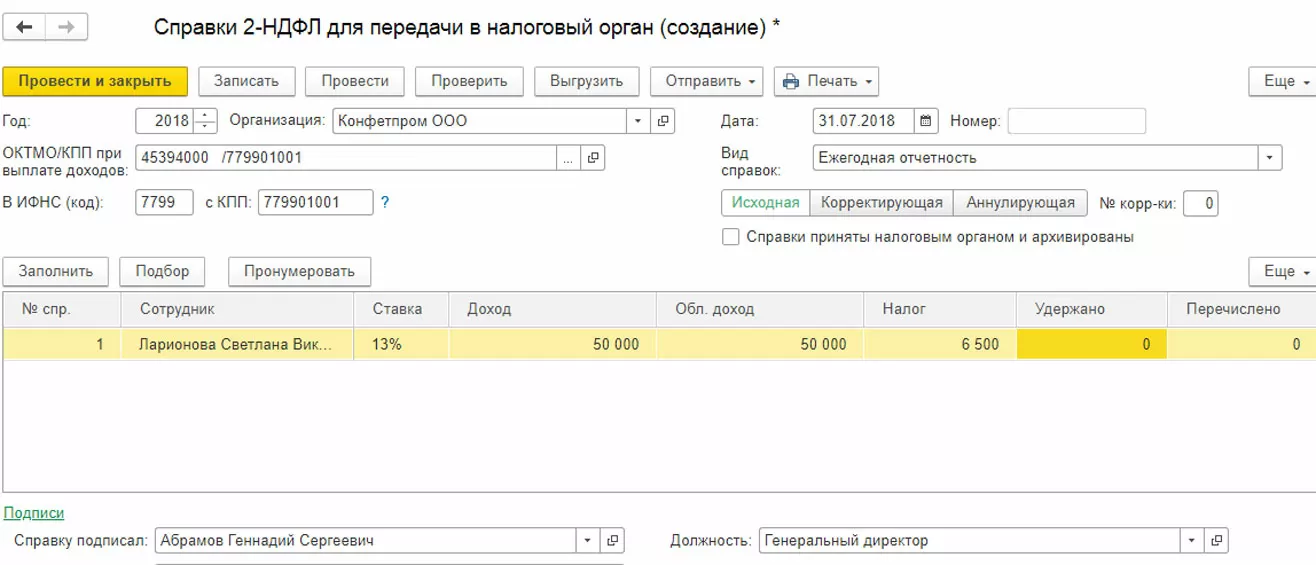
Task: Toggle 'Справки приняты налоговым органом и архивированы' checkbox
Action: 730,237
